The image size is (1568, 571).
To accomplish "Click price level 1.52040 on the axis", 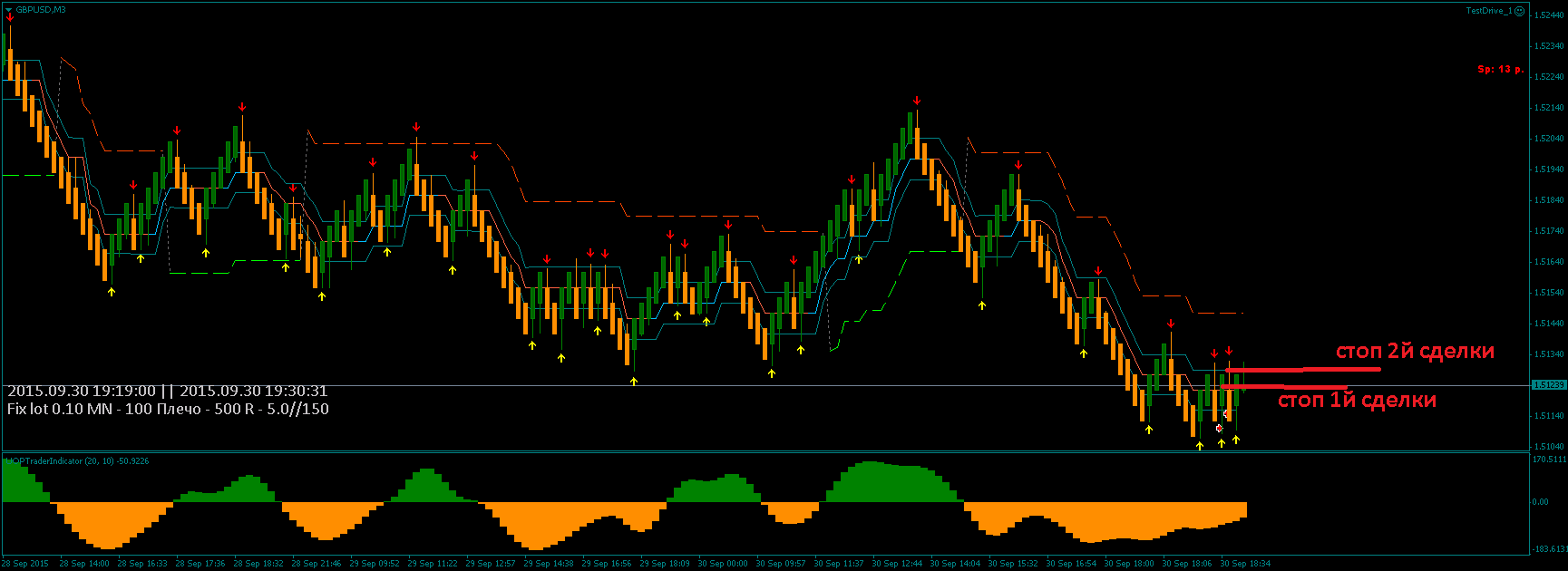I will coord(1547,138).
